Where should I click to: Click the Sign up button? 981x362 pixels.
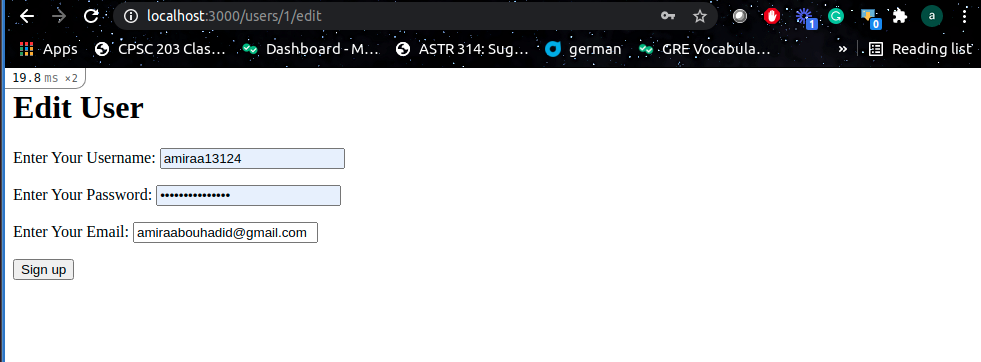pyautogui.click(x=43, y=269)
